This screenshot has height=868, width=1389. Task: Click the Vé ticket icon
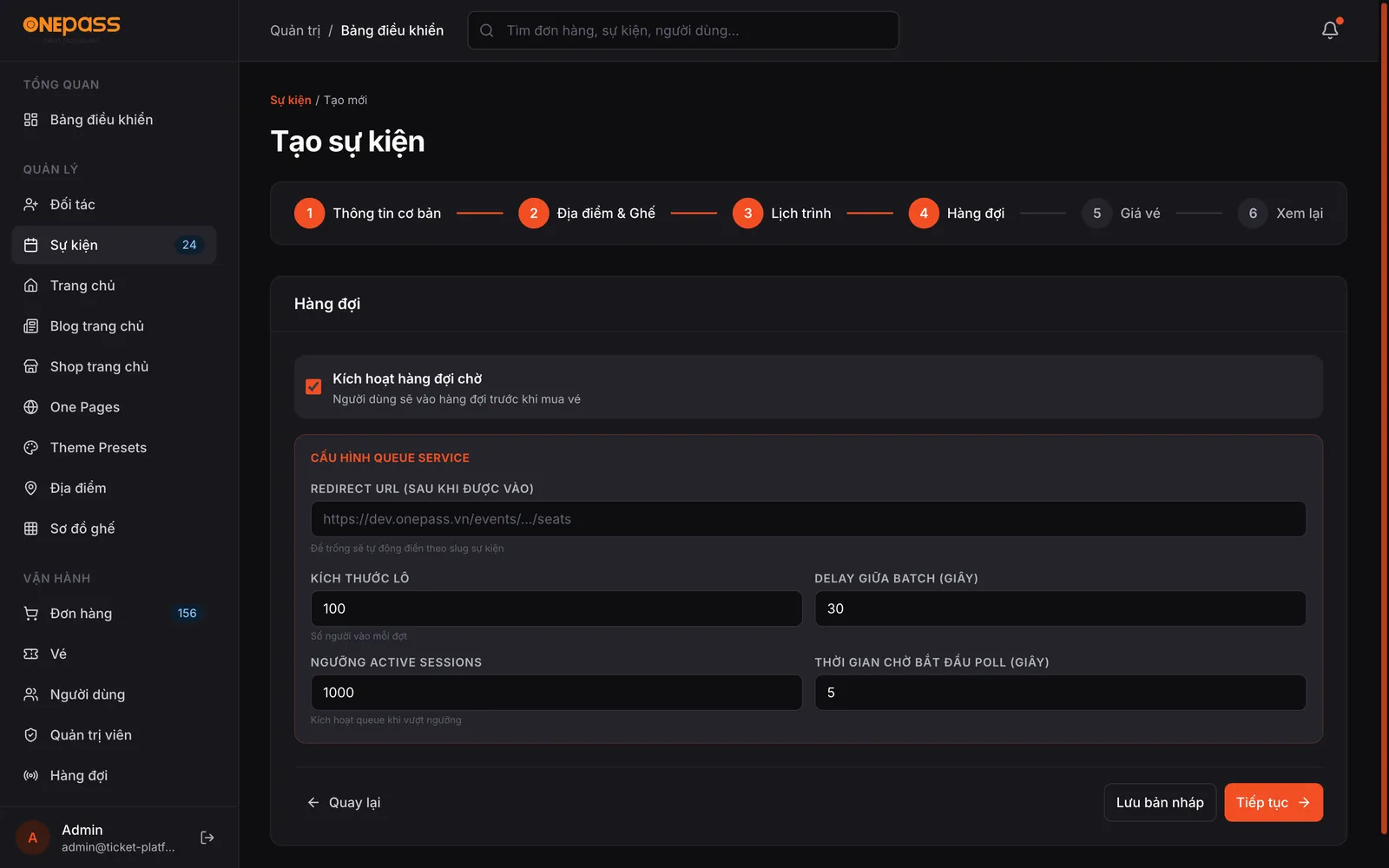tap(30, 654)
